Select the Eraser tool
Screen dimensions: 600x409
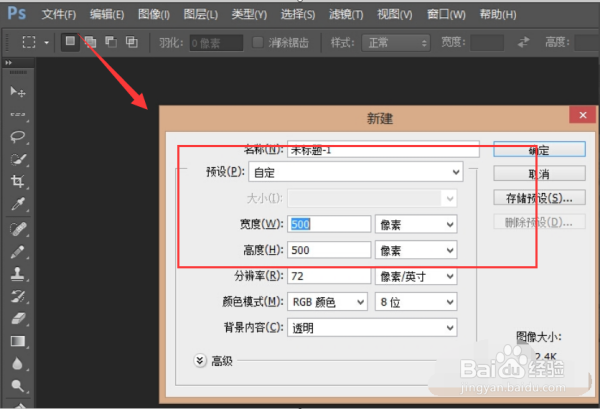point(18,318)
